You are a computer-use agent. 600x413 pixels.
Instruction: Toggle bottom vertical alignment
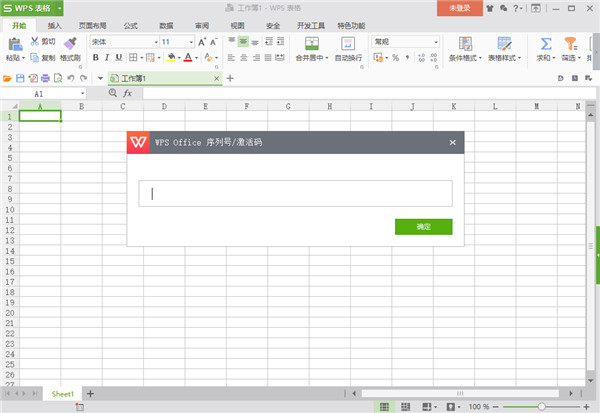255,42
